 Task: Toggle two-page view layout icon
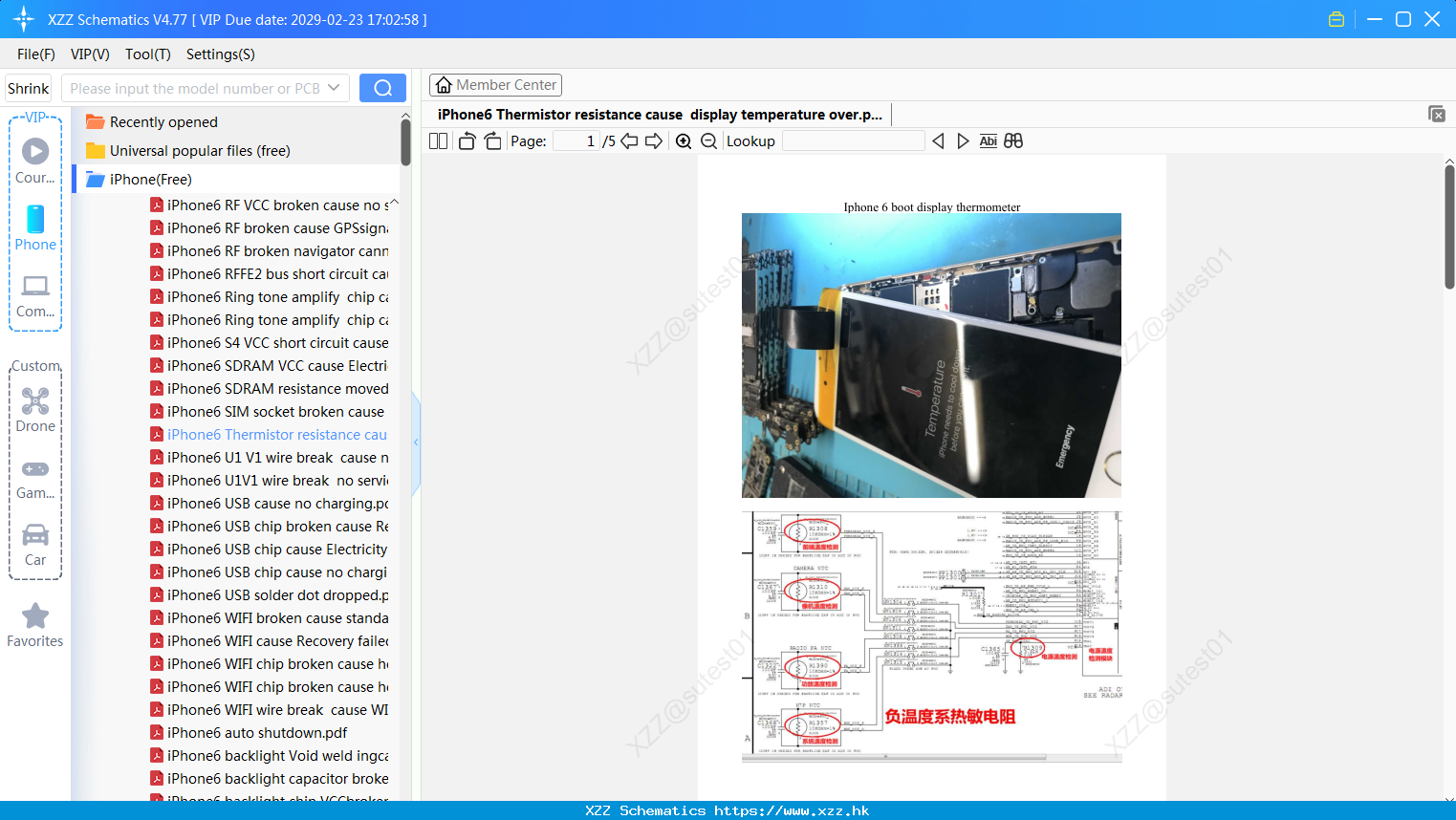coord(439,141)
